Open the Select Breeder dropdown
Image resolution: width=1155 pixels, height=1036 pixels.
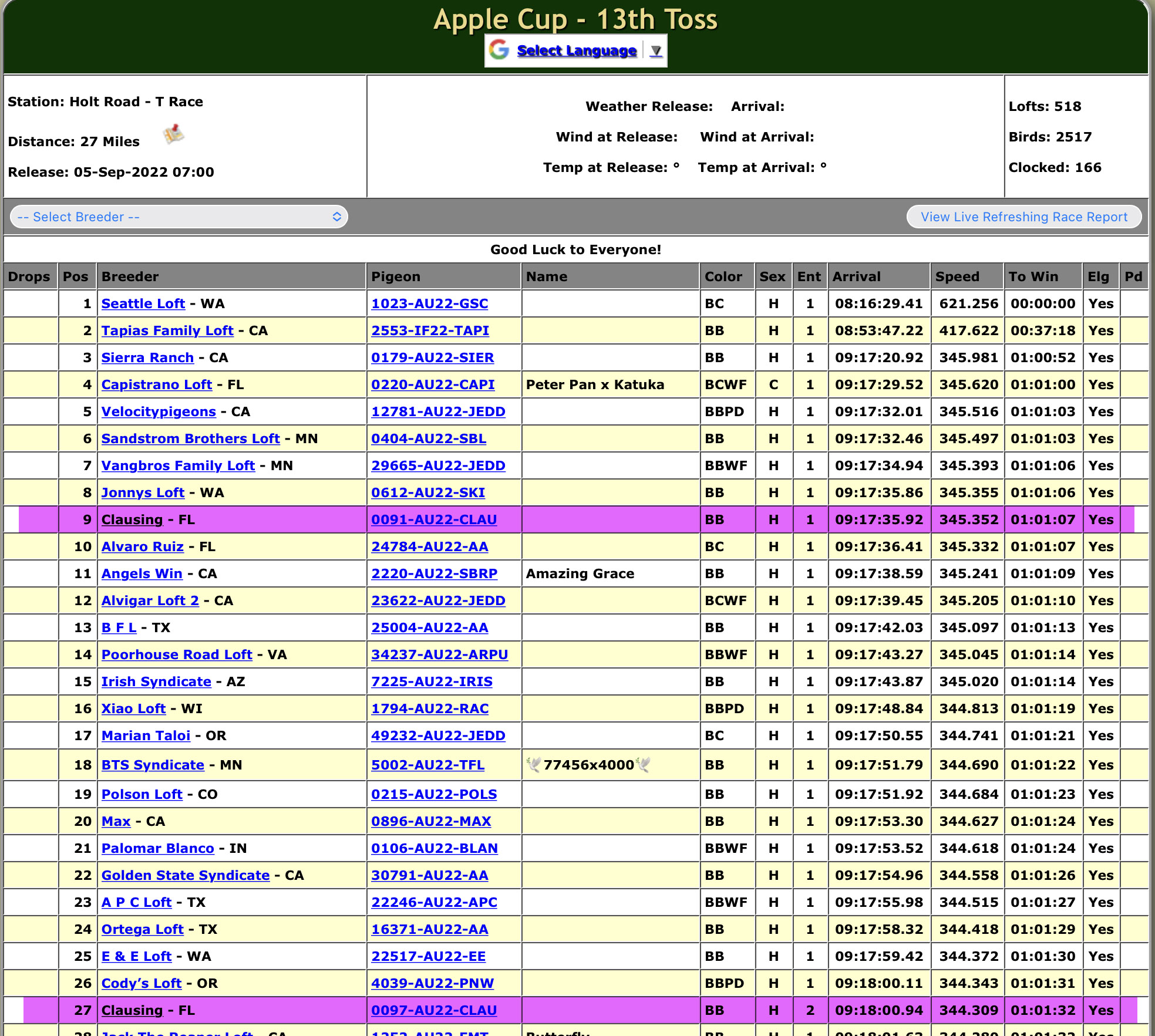179,217
